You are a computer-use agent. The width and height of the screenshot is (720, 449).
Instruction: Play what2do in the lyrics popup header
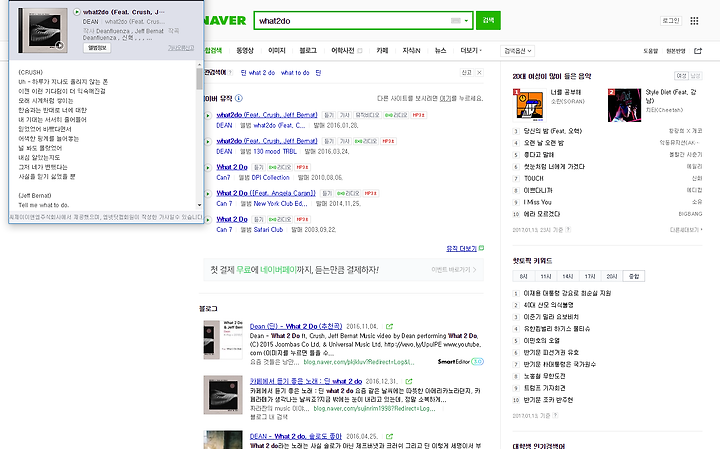[x=77, y=12]
